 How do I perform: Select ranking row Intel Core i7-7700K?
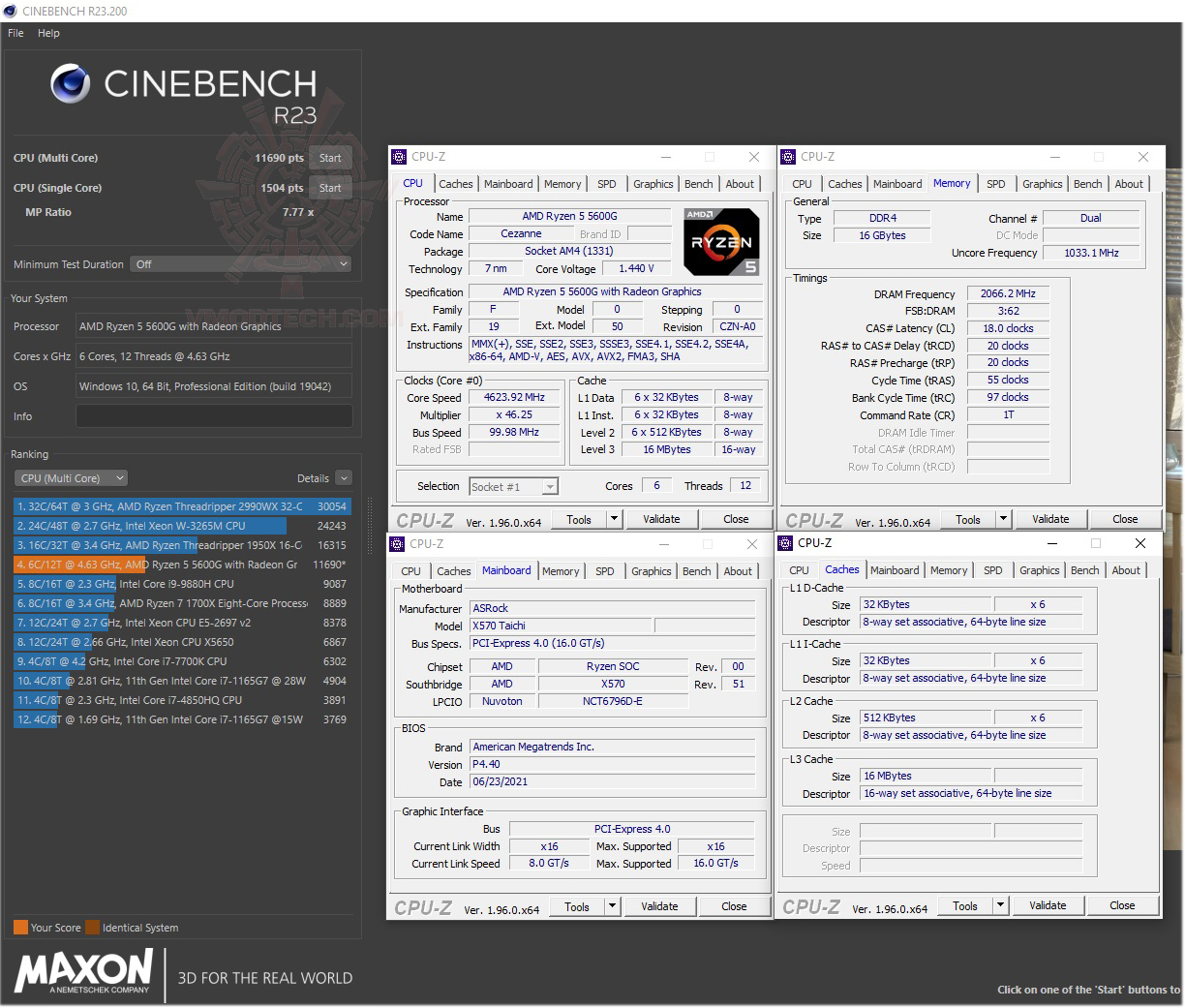pos(181,661)
